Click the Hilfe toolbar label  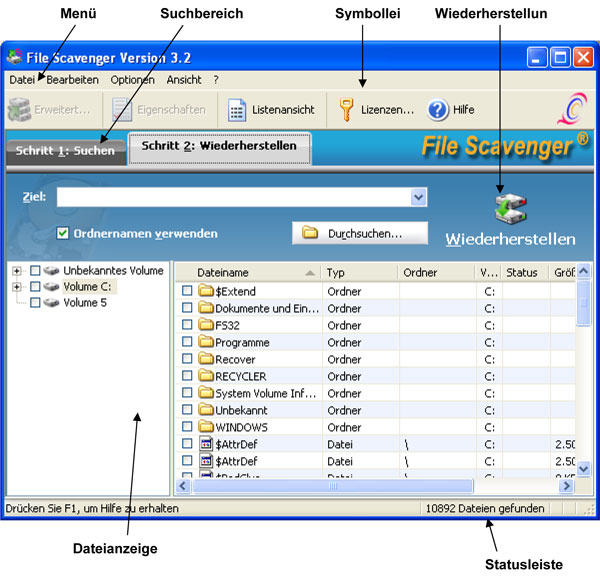(464, 110)
